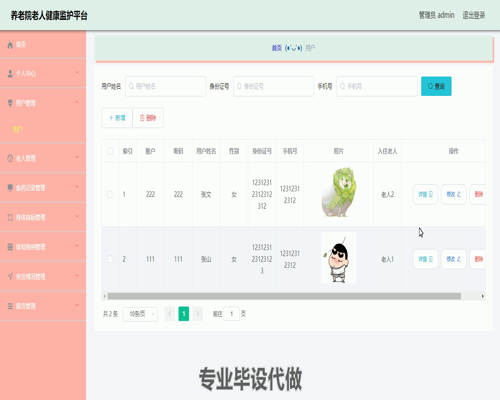The height and width of the screenshot is (400, 500).
Task: Click the 入住老人 column header
Action: point(387,151)
